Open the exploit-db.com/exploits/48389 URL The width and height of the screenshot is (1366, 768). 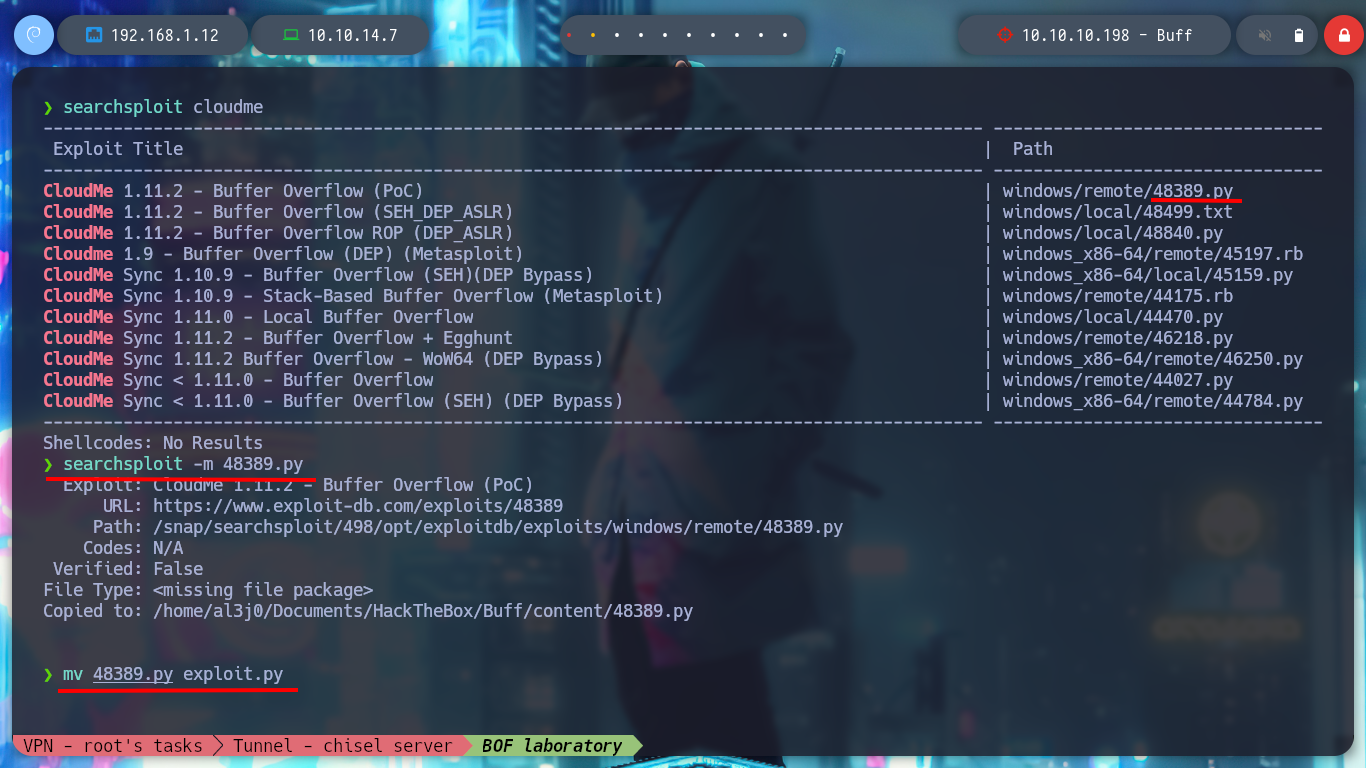pyautogui.click(x=358, y=506)
